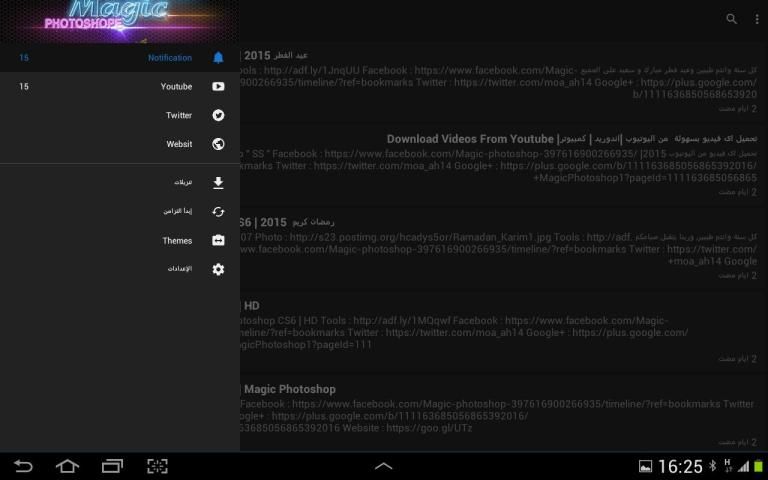Tap the Twitter bird icon
This screenshot has height=480, width=768.
218,116
